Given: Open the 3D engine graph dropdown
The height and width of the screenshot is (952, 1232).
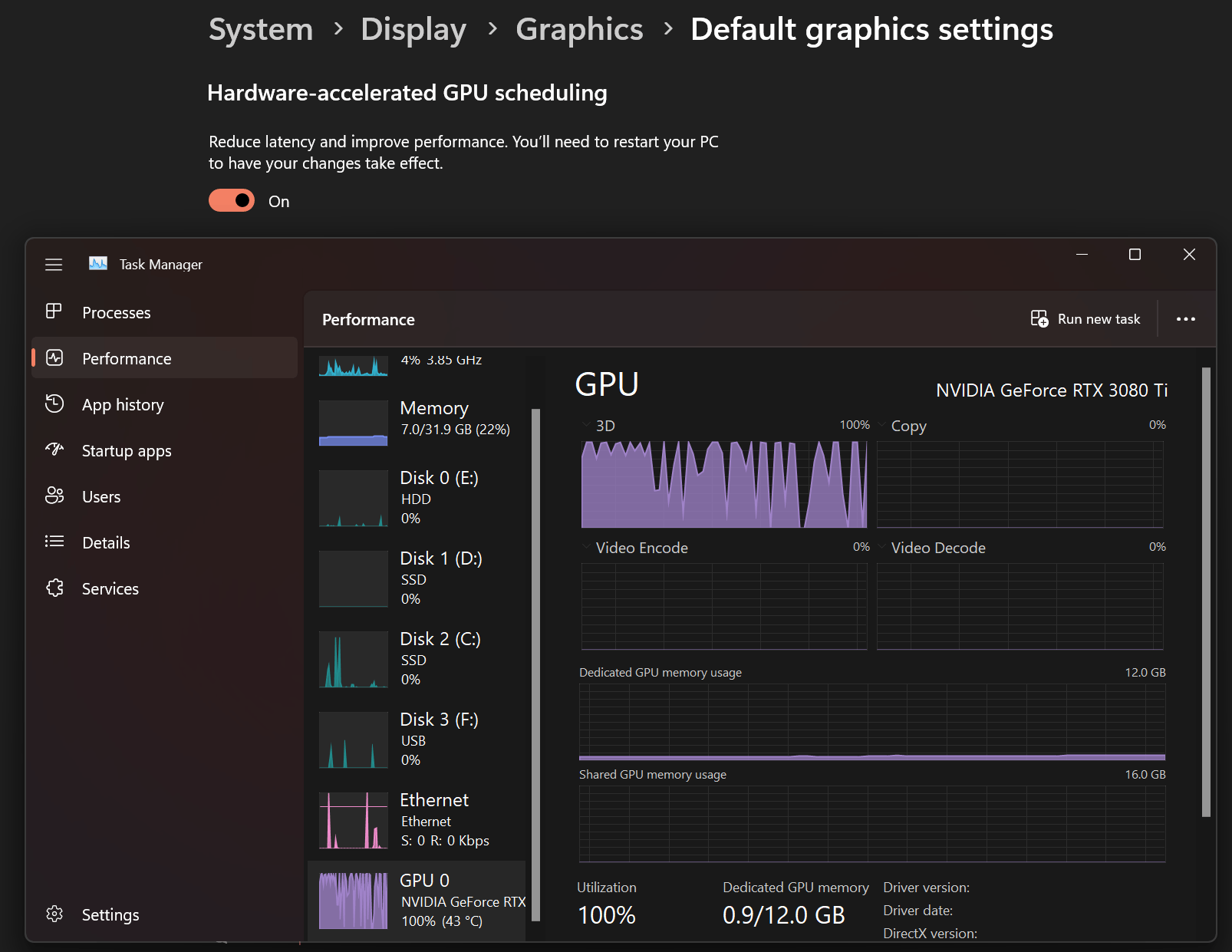Looking at the screenshot, I should coord(587,424).
